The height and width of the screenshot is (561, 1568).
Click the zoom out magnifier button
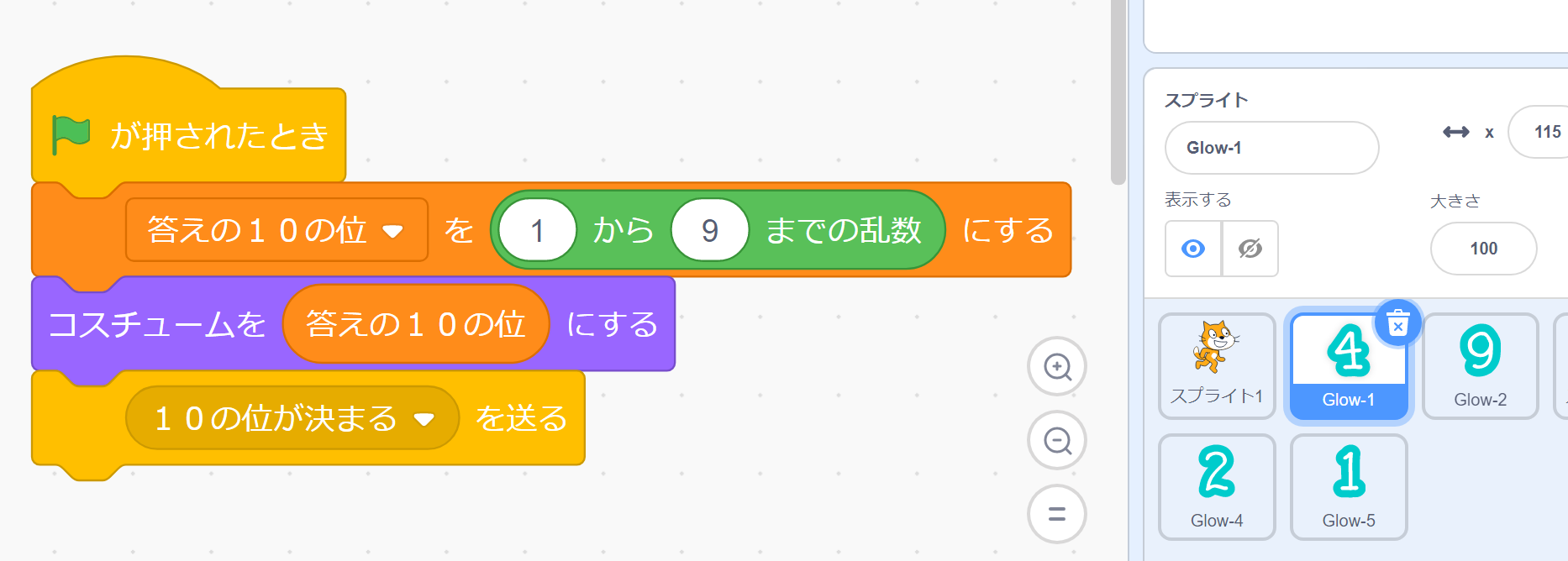[x=1057, y=441]
